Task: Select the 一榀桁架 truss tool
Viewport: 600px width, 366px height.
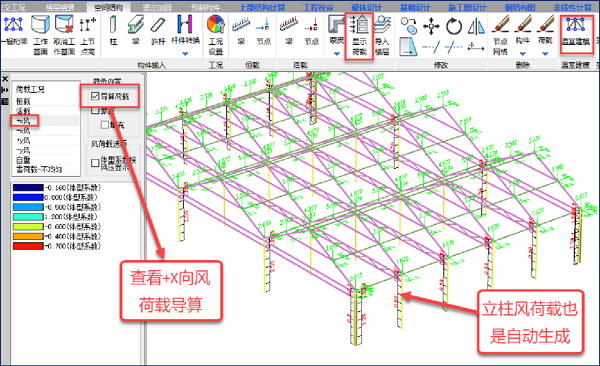Action: click(x=13, y=31)
